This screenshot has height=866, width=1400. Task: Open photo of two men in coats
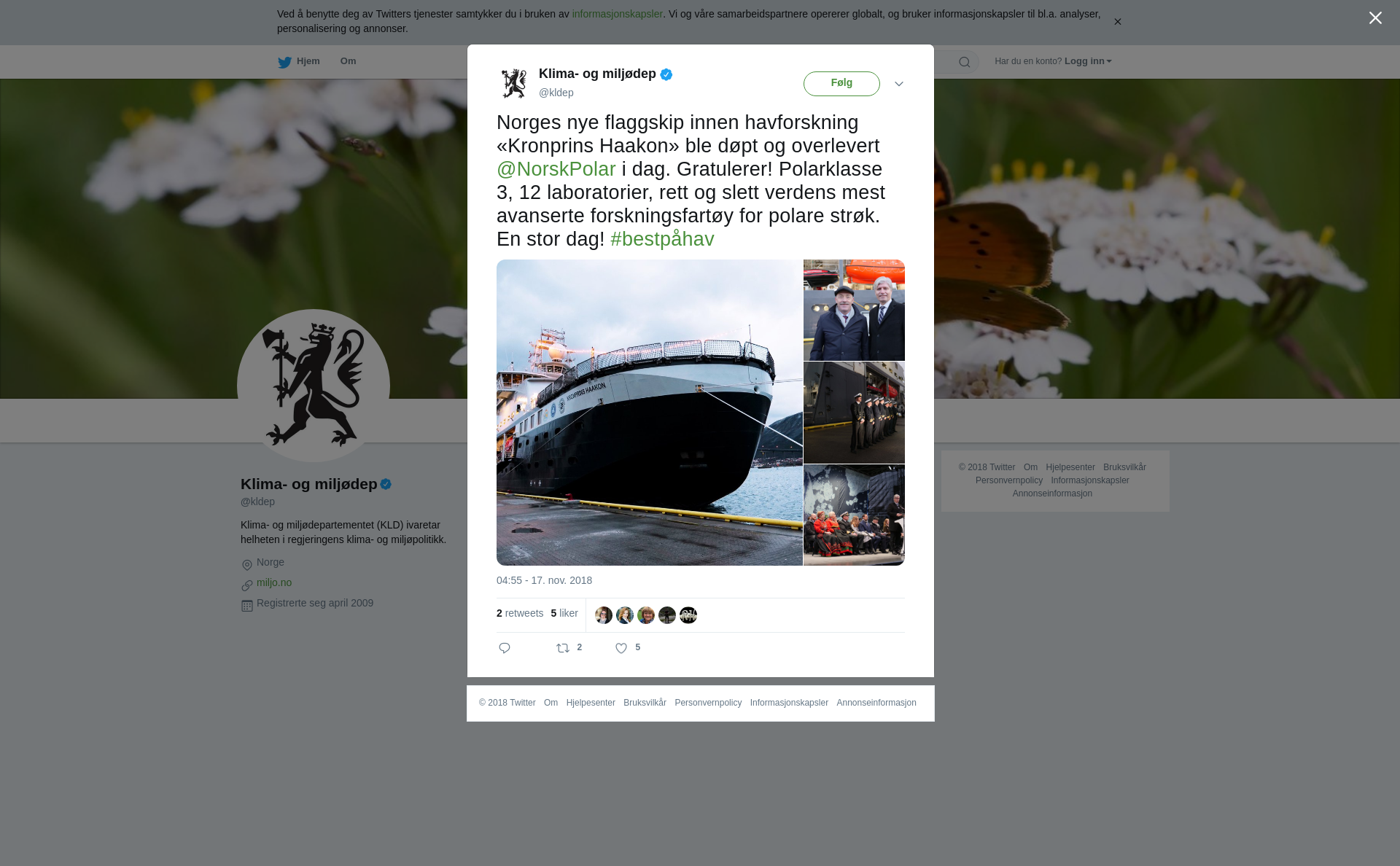click(x=854, y=310)
